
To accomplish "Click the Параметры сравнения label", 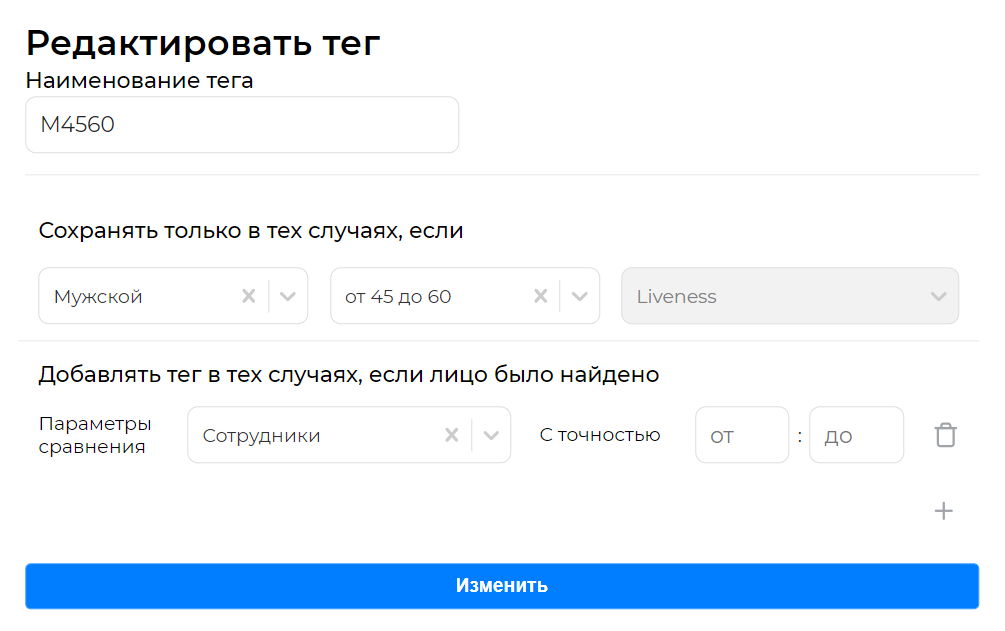I will coord(95,434).
